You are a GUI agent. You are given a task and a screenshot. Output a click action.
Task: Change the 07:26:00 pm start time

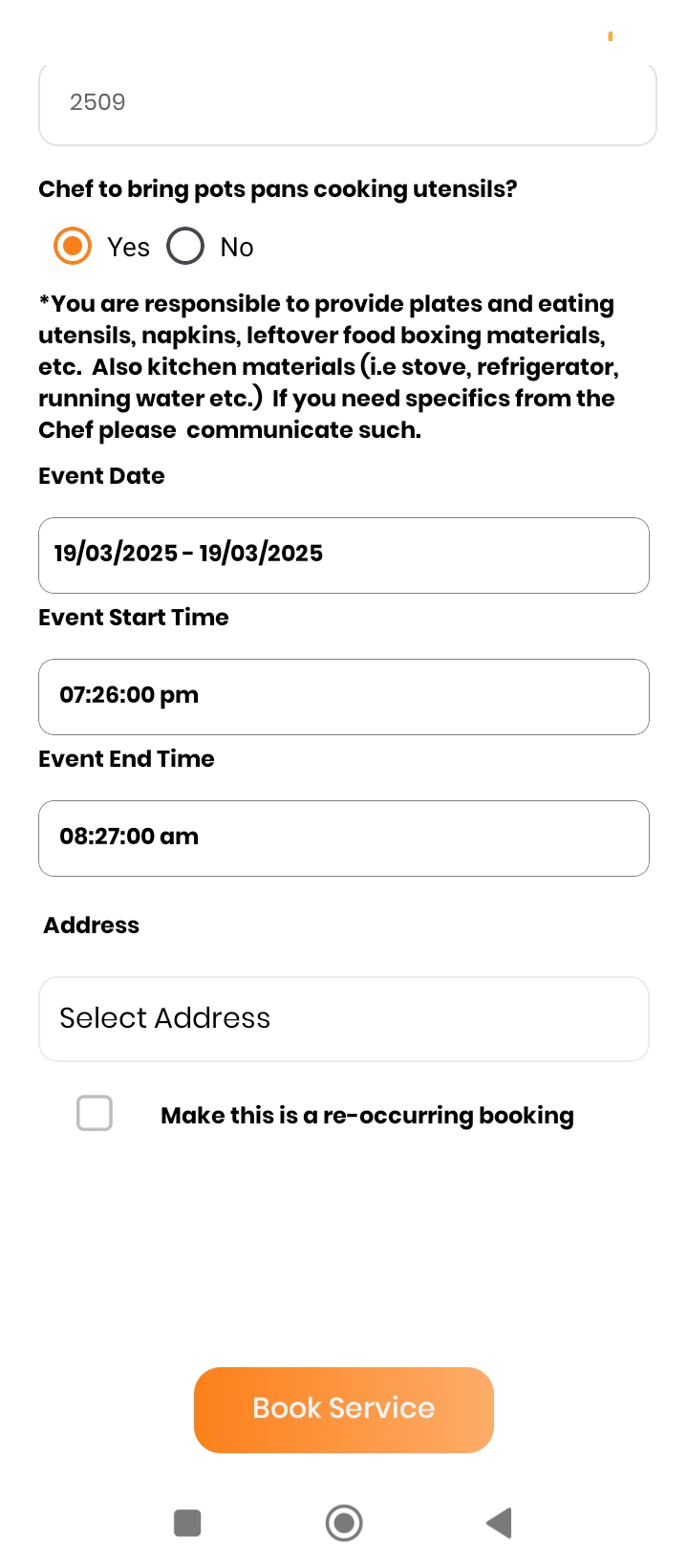tap(344, 696)
